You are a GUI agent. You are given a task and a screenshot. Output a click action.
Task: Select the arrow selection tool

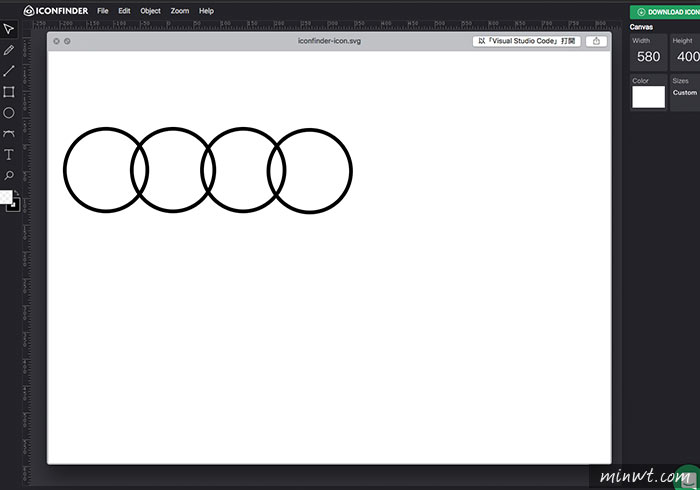coord(8,29)
